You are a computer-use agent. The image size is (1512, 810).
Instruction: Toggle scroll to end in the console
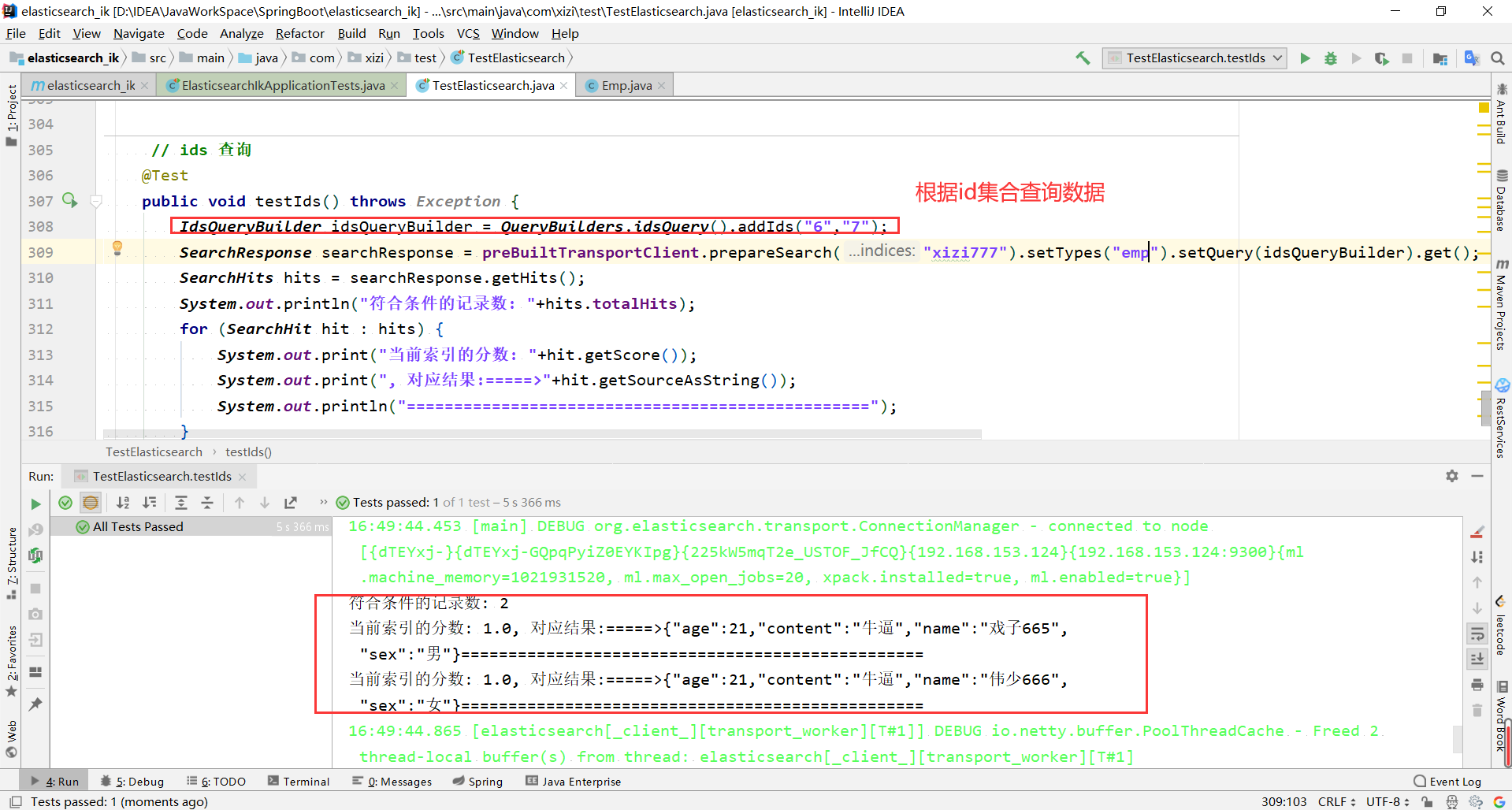(1477, 659)
